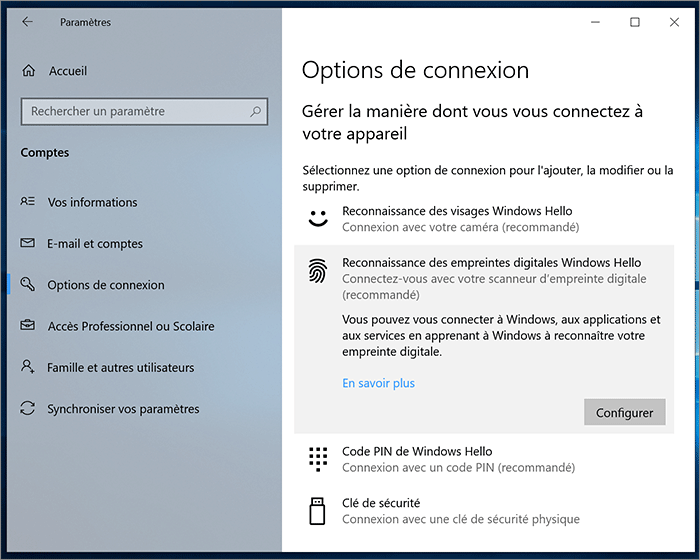Click the Accueil home icon
The image size is (700, 560).
pos(28,71)
